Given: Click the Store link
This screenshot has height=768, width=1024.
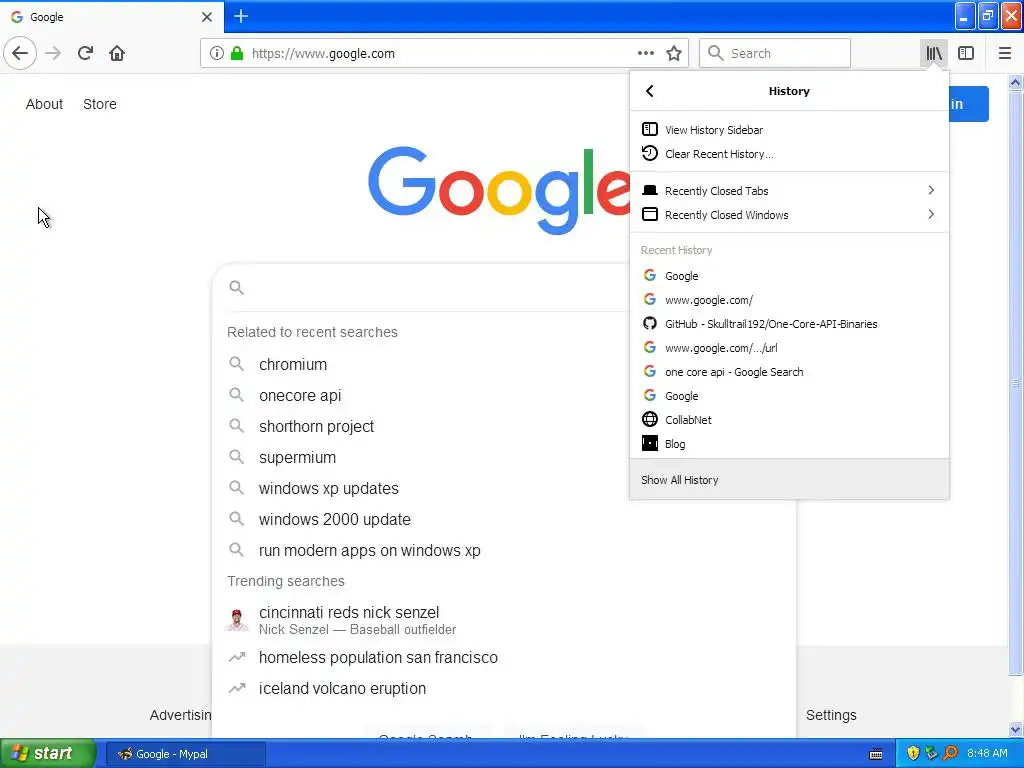Looking at the screenshot, I should tap(100, 104).
